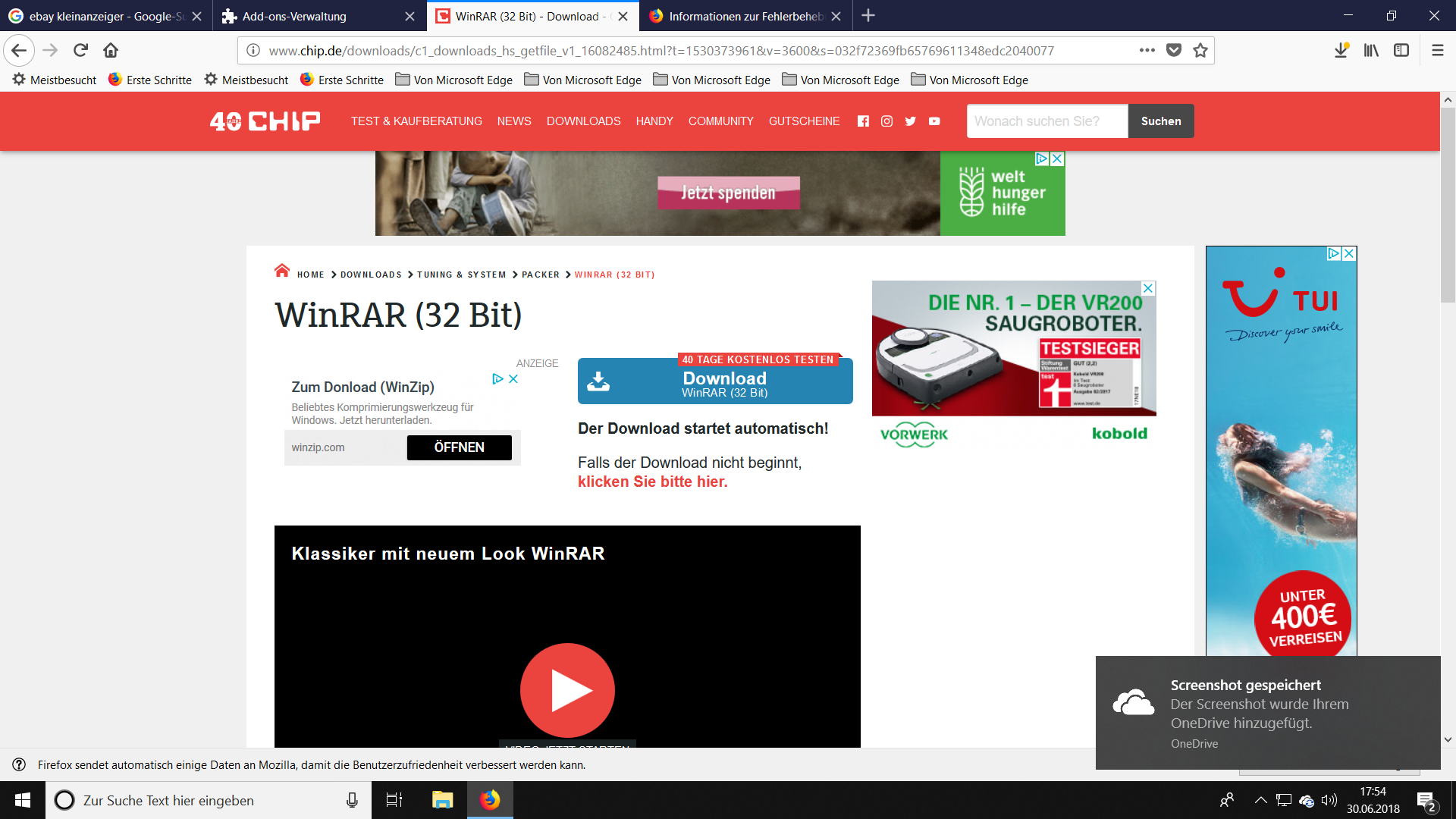
Task: Show the library history icon
Action: click(1371, 50)
